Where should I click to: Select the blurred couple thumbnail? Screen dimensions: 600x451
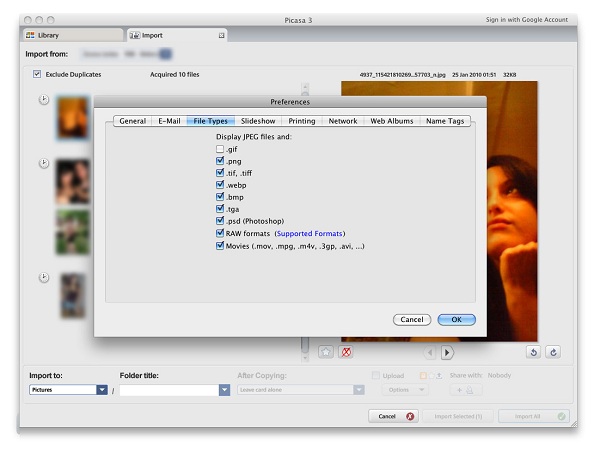[72, 181]
